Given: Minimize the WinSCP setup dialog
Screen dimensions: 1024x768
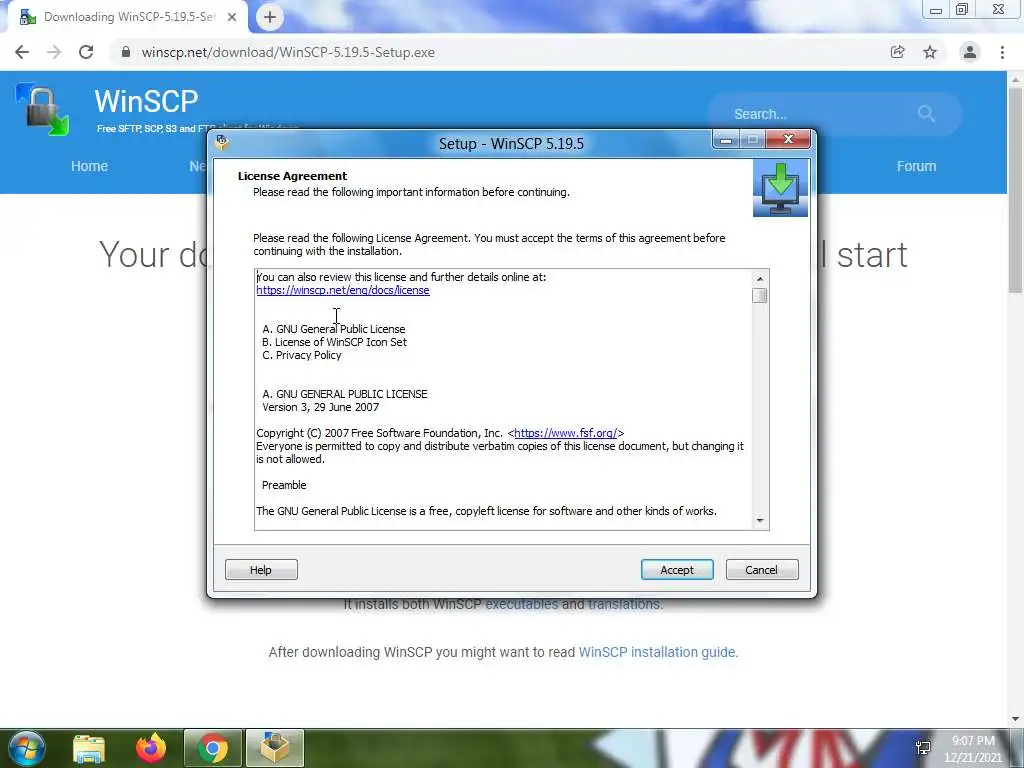Looking at the screenshot, I should [725, 140].
